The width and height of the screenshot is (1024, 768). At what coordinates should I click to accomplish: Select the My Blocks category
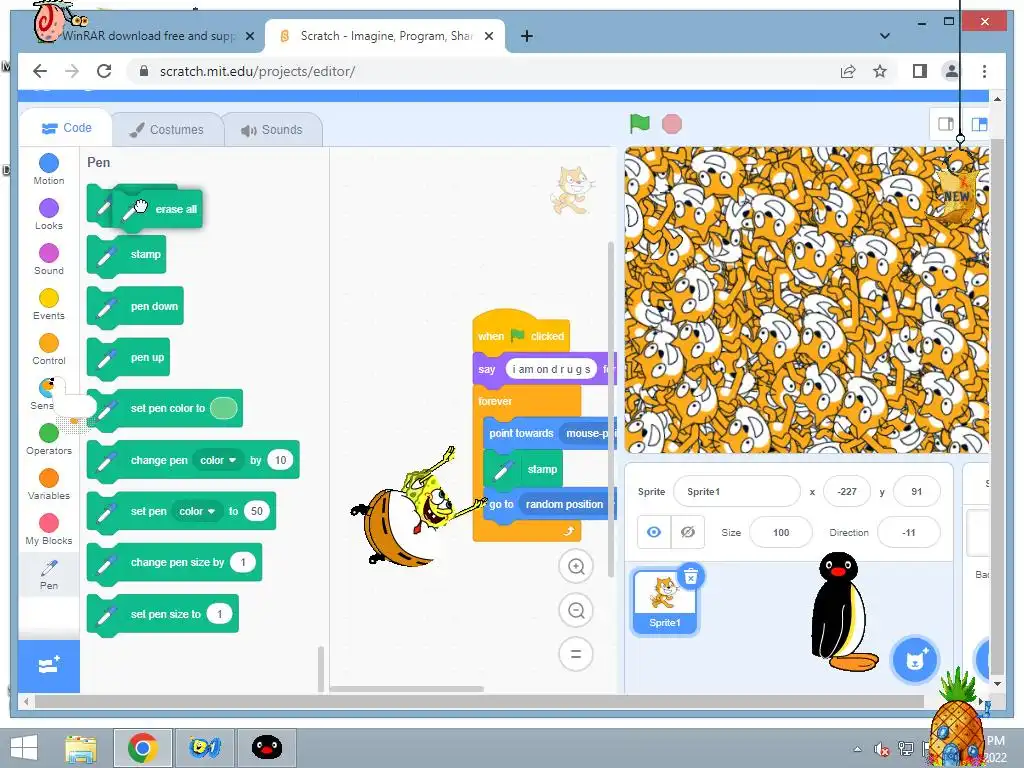point(49,530)
